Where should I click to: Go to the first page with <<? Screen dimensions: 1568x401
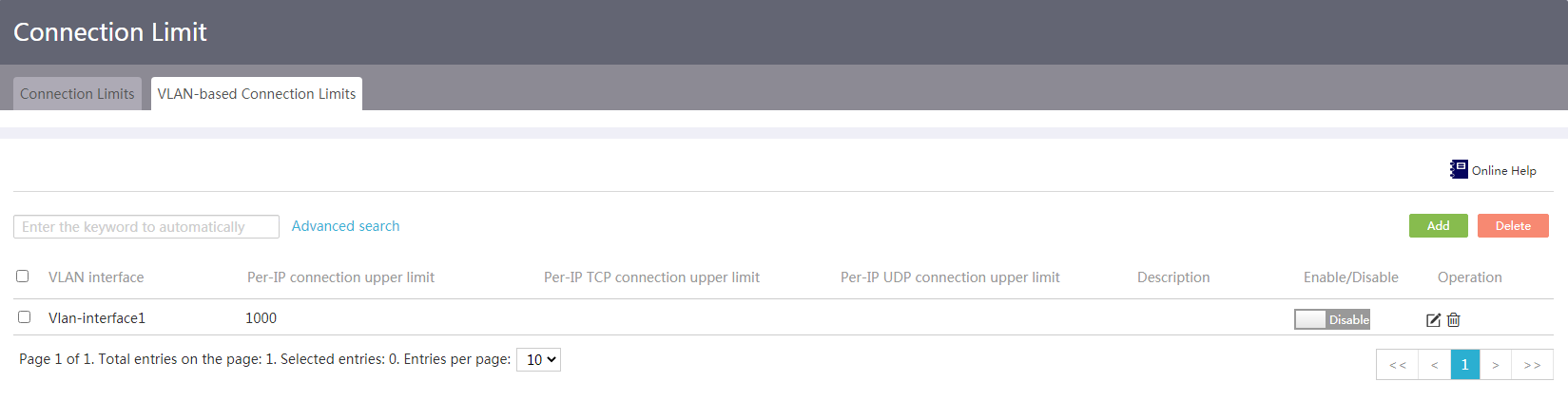coord(1397,365)
